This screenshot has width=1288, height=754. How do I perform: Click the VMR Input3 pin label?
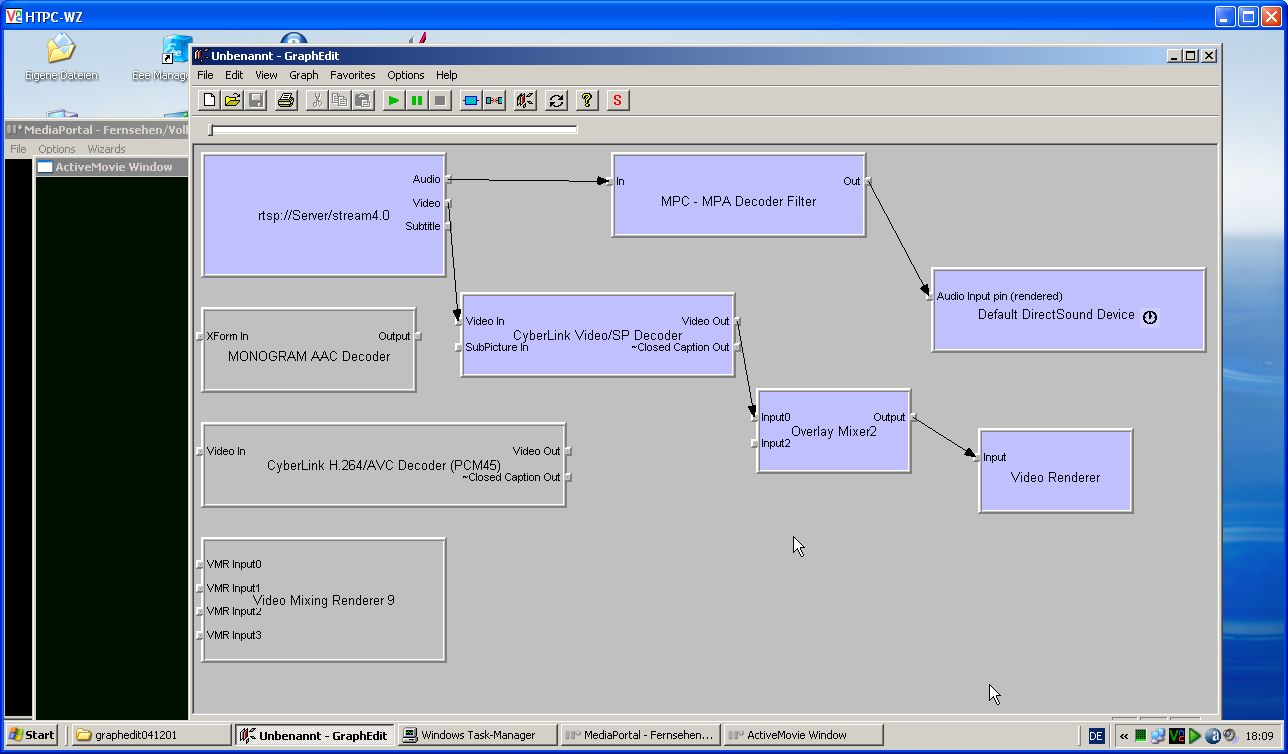tap(234, 635)
